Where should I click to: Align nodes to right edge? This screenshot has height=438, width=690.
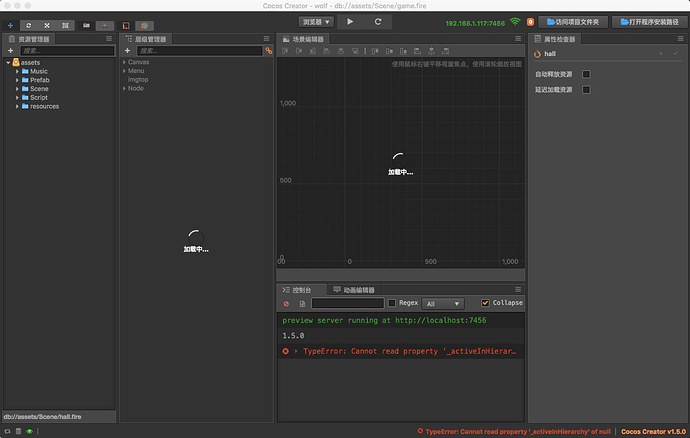[355, 51]
